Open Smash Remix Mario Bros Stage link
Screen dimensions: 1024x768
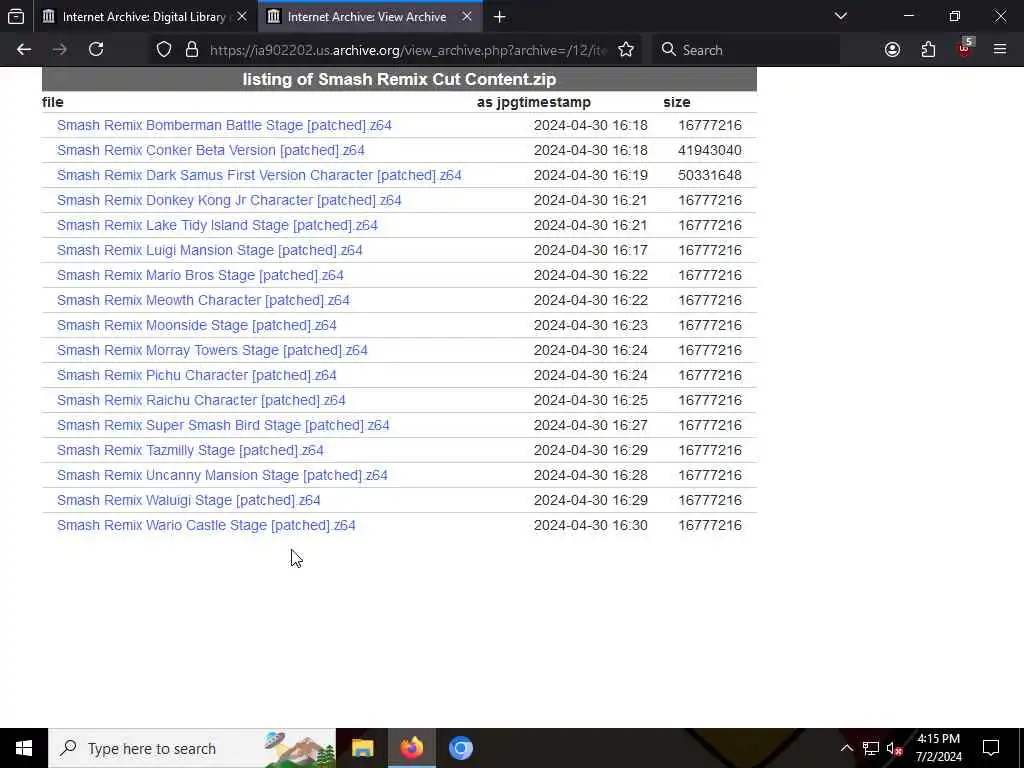coord(200,276)
